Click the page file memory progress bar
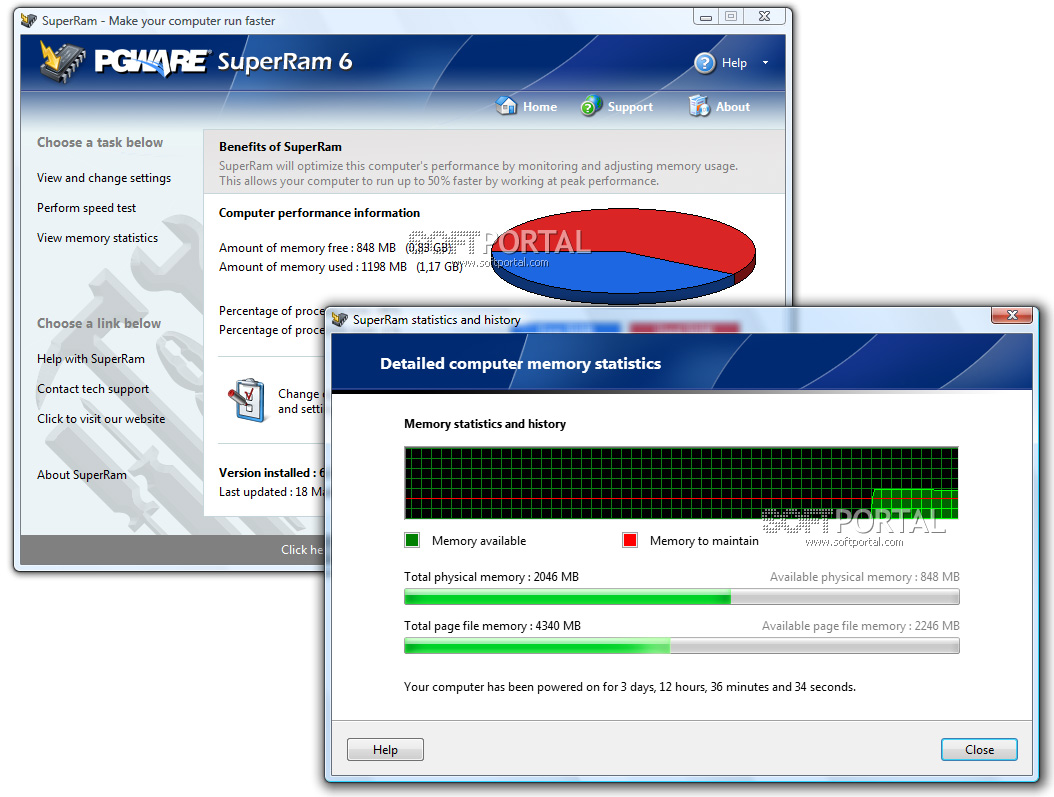This screenshot has height=797, width=1054. click(682, 646)
